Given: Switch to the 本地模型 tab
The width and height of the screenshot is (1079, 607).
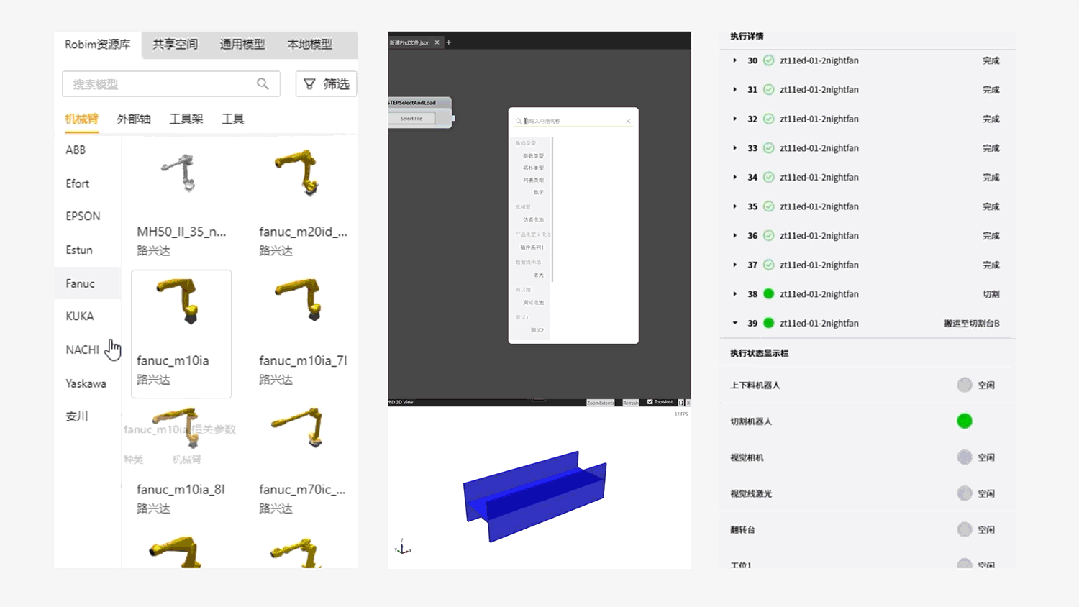Looking at the screenshot, I should [309, 44].
